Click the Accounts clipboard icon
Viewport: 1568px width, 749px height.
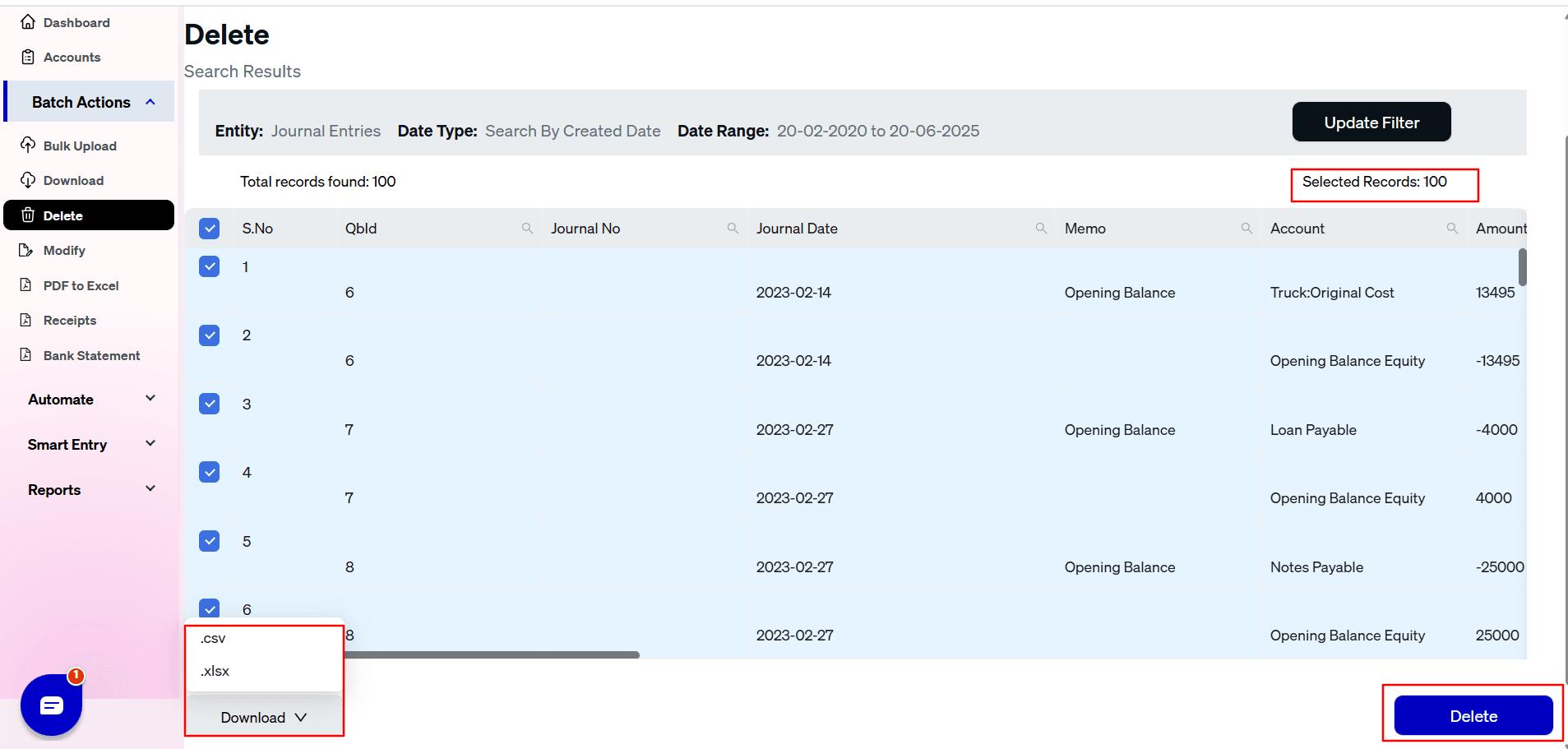pos(28,57)
